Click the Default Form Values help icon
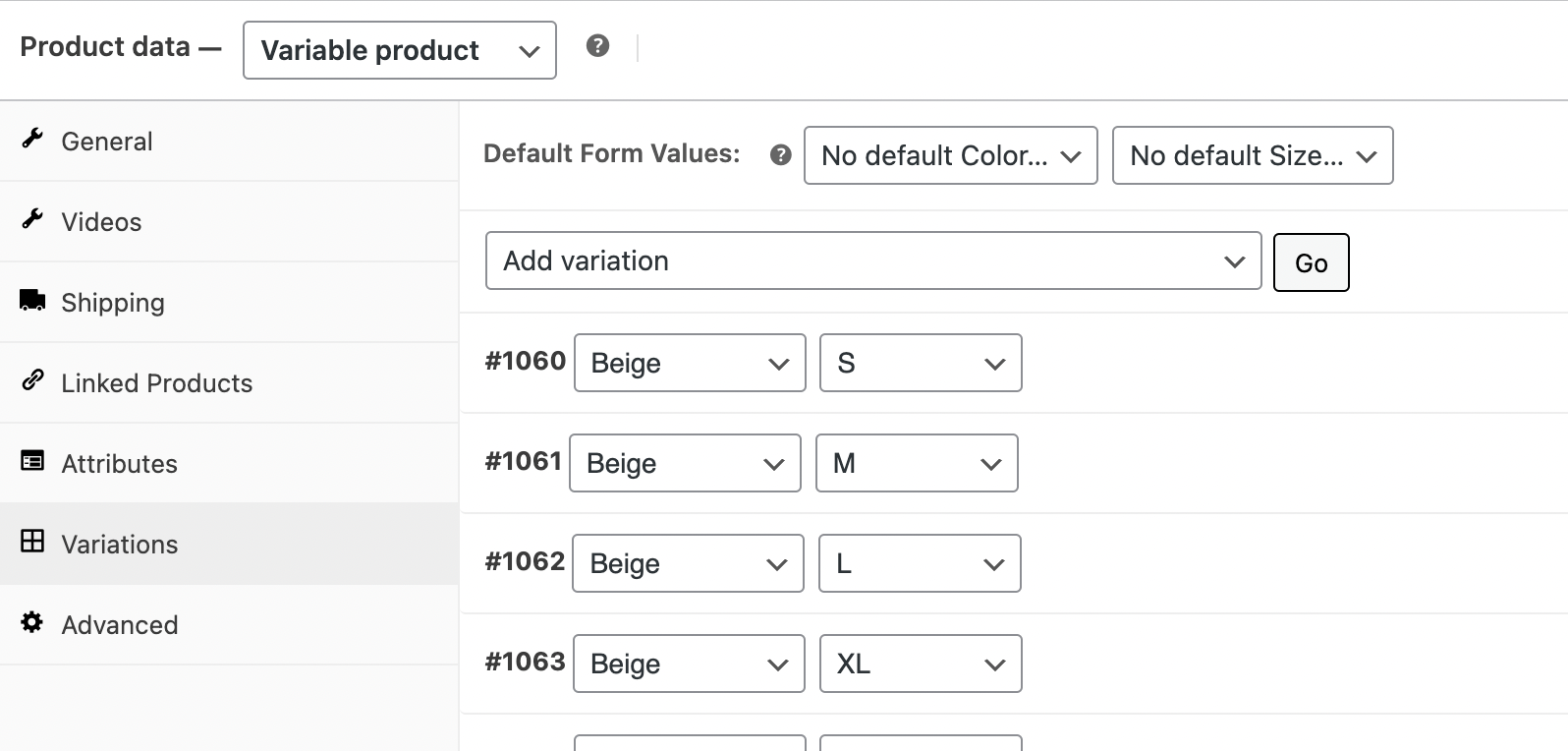 (781, 155)
